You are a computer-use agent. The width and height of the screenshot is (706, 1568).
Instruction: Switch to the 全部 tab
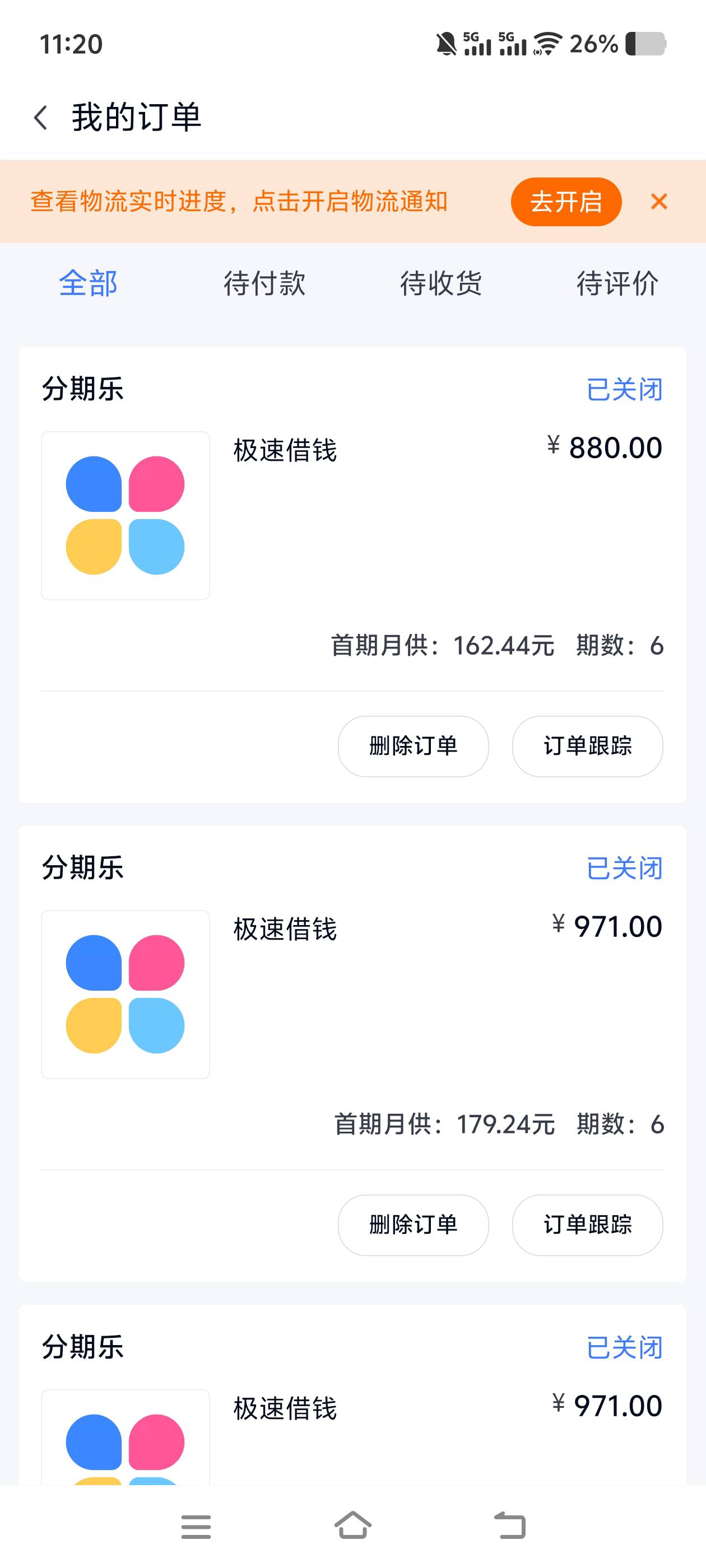(x=89, y=284)
